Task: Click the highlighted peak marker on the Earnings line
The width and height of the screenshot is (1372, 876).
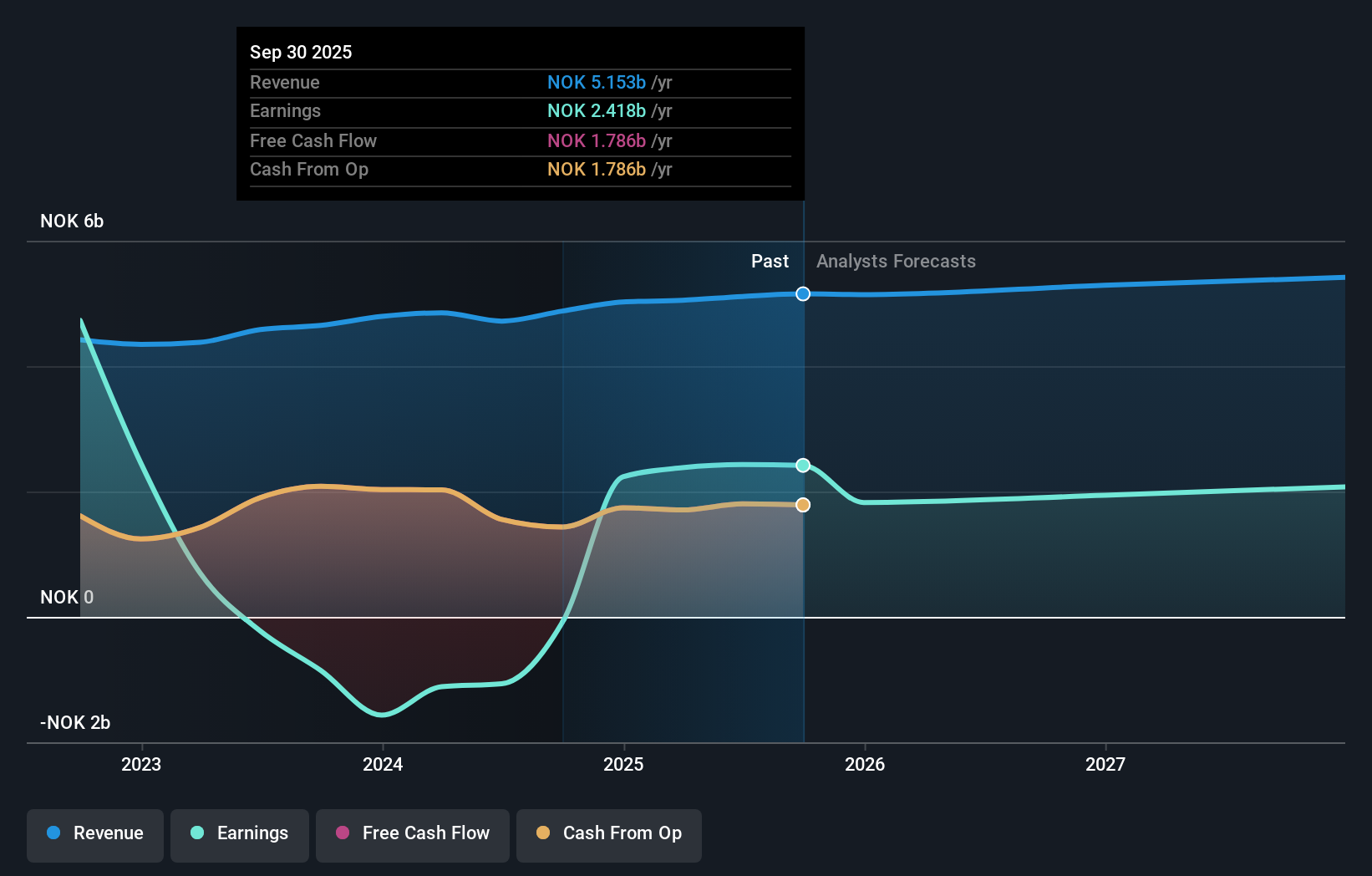Action: 802,465
